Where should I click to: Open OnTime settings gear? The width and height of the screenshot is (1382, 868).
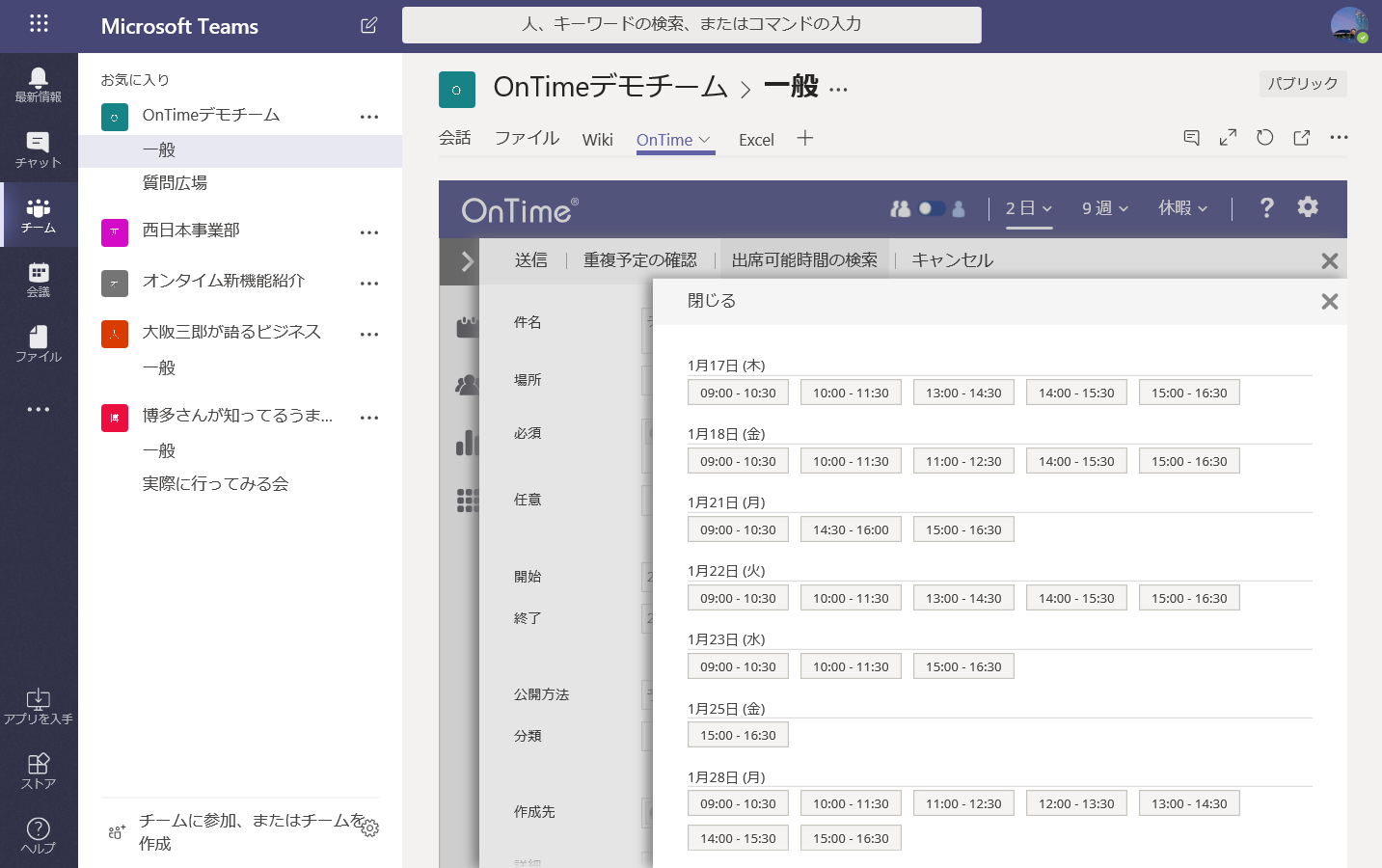[1308, 206]
